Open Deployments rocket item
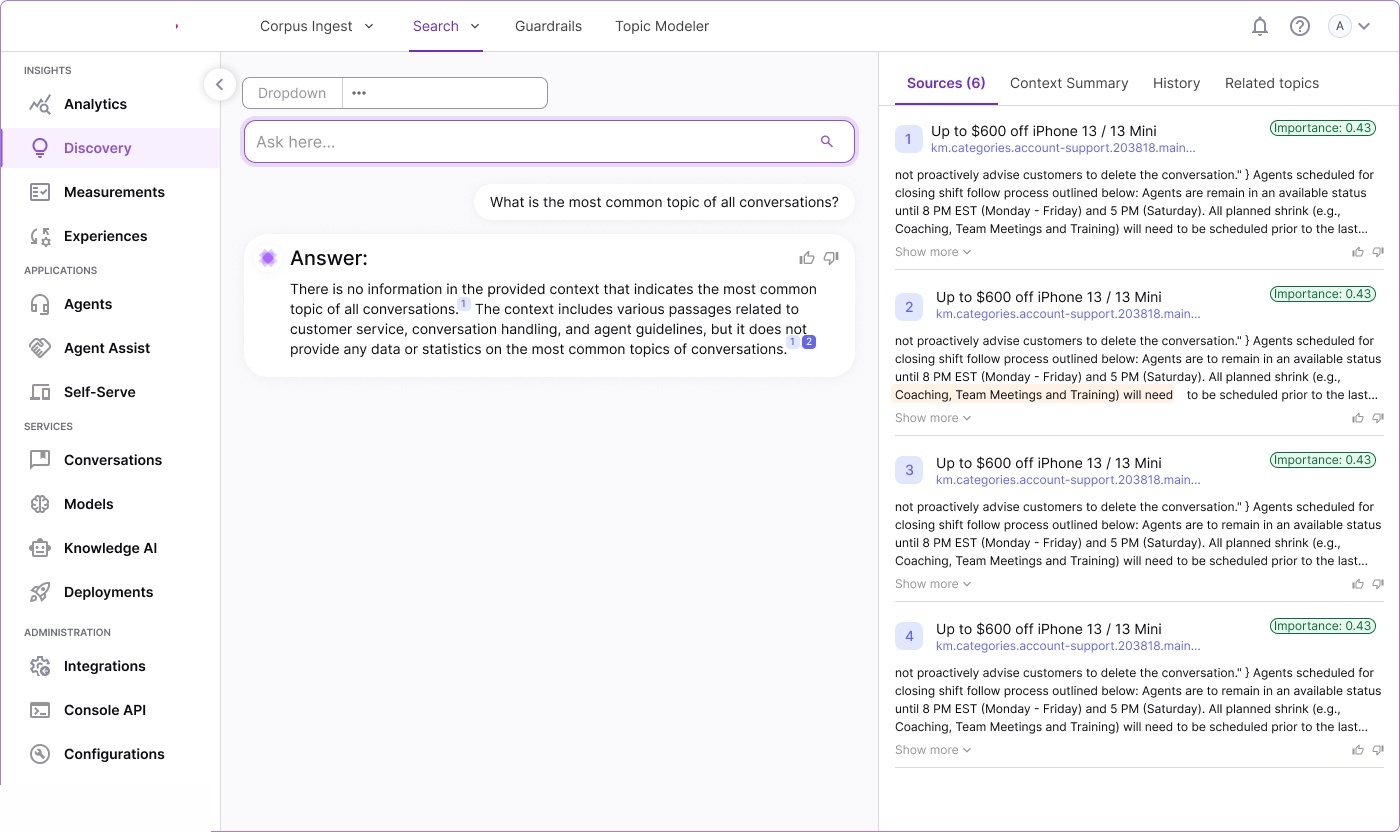This screenshot has width=1400, height=832. (x=108, y=592)
